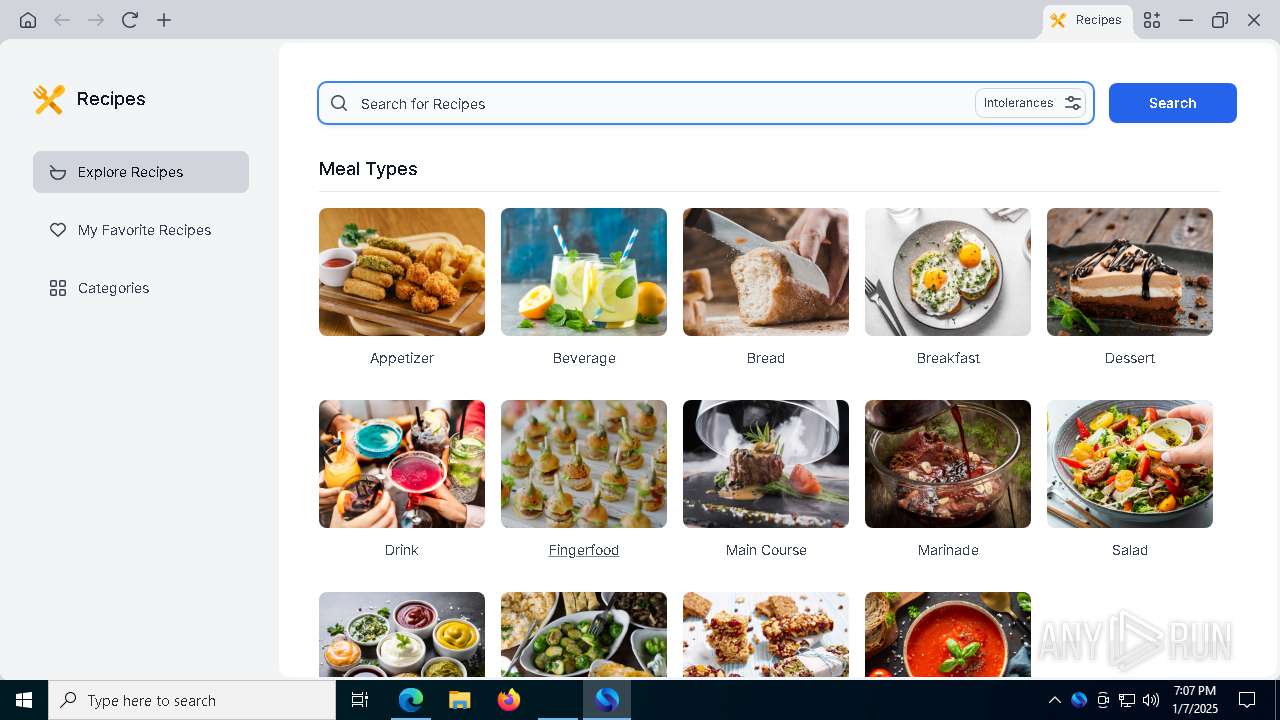Show hidden system tray icons chevron
Image resolution: width=1280 pixels, height=720 pixels.
pyautogui.click(x=1054, y=700)
